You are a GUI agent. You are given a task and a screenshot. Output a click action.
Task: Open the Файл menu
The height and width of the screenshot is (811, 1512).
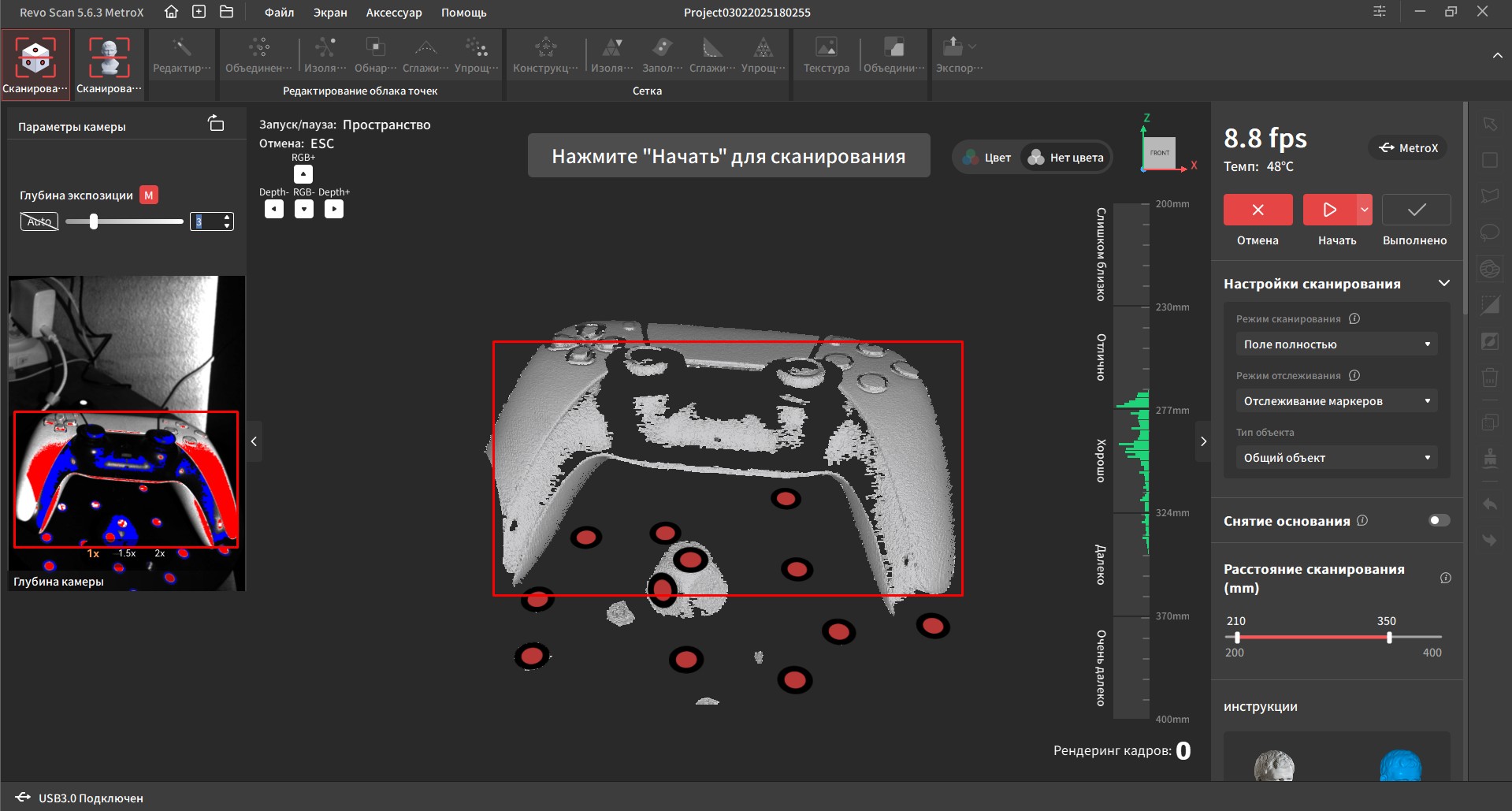(279, 13)
